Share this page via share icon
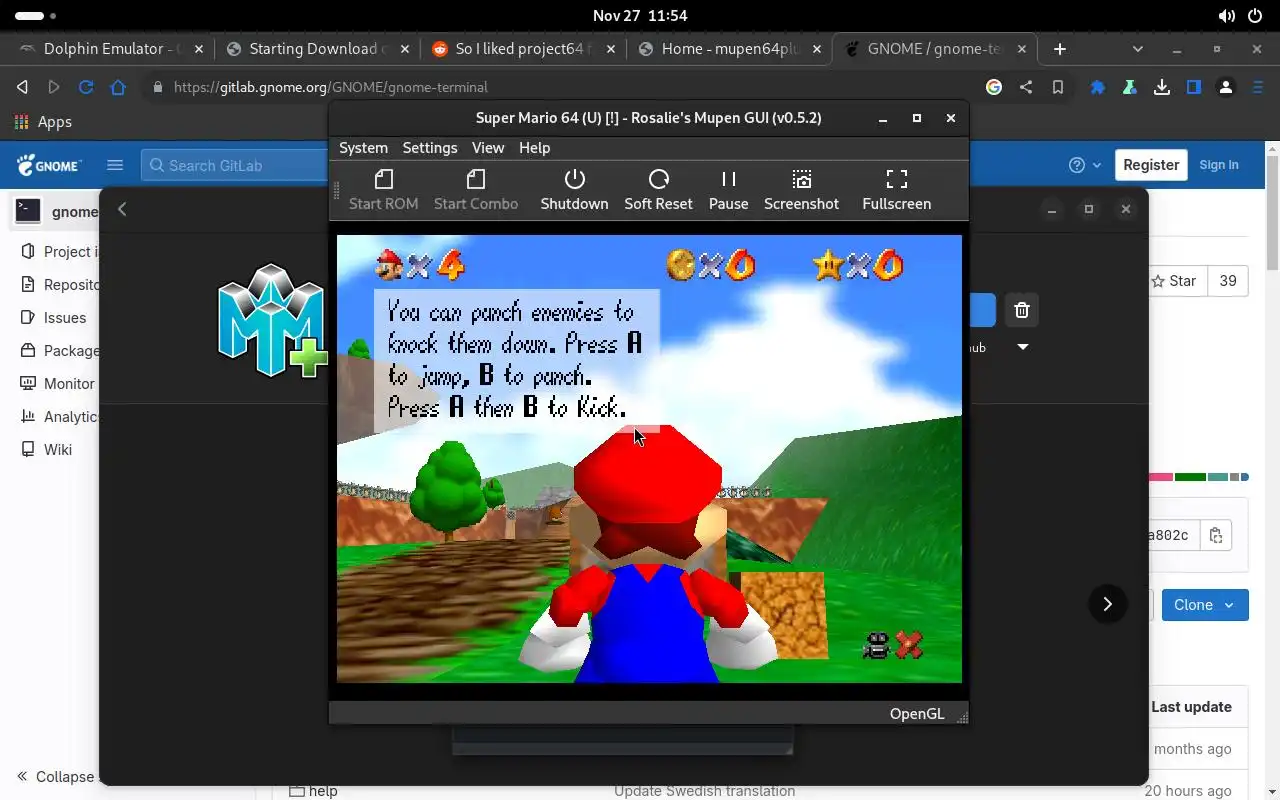The image size is (1280, 800). (x=1026, y=87)
